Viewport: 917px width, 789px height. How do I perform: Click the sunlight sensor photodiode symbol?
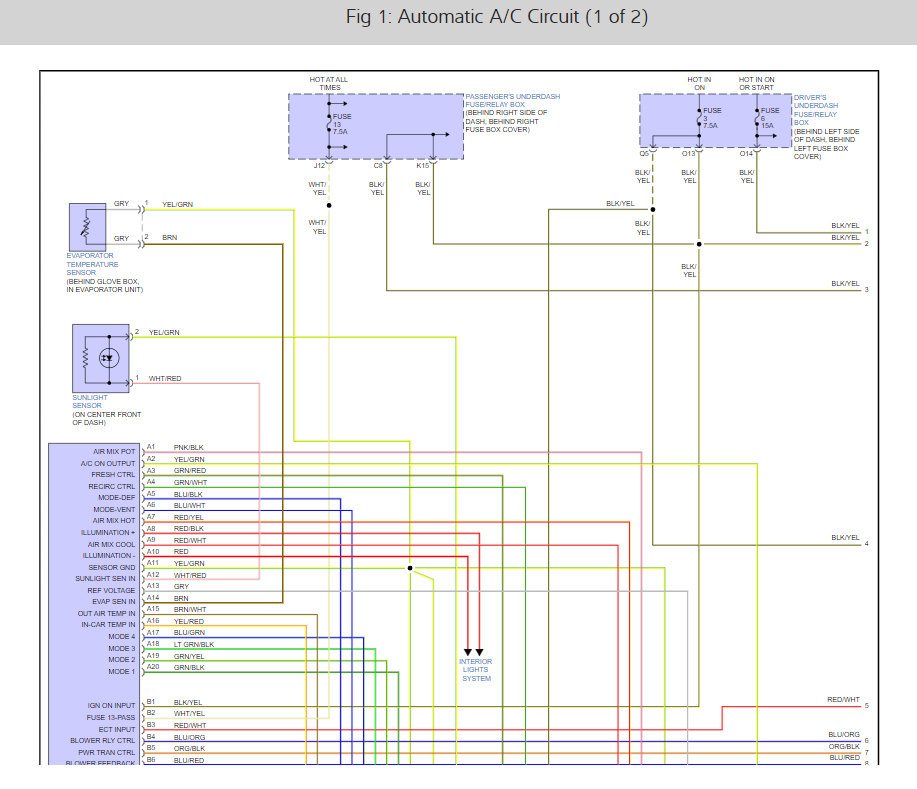click(x=109, y=358)
